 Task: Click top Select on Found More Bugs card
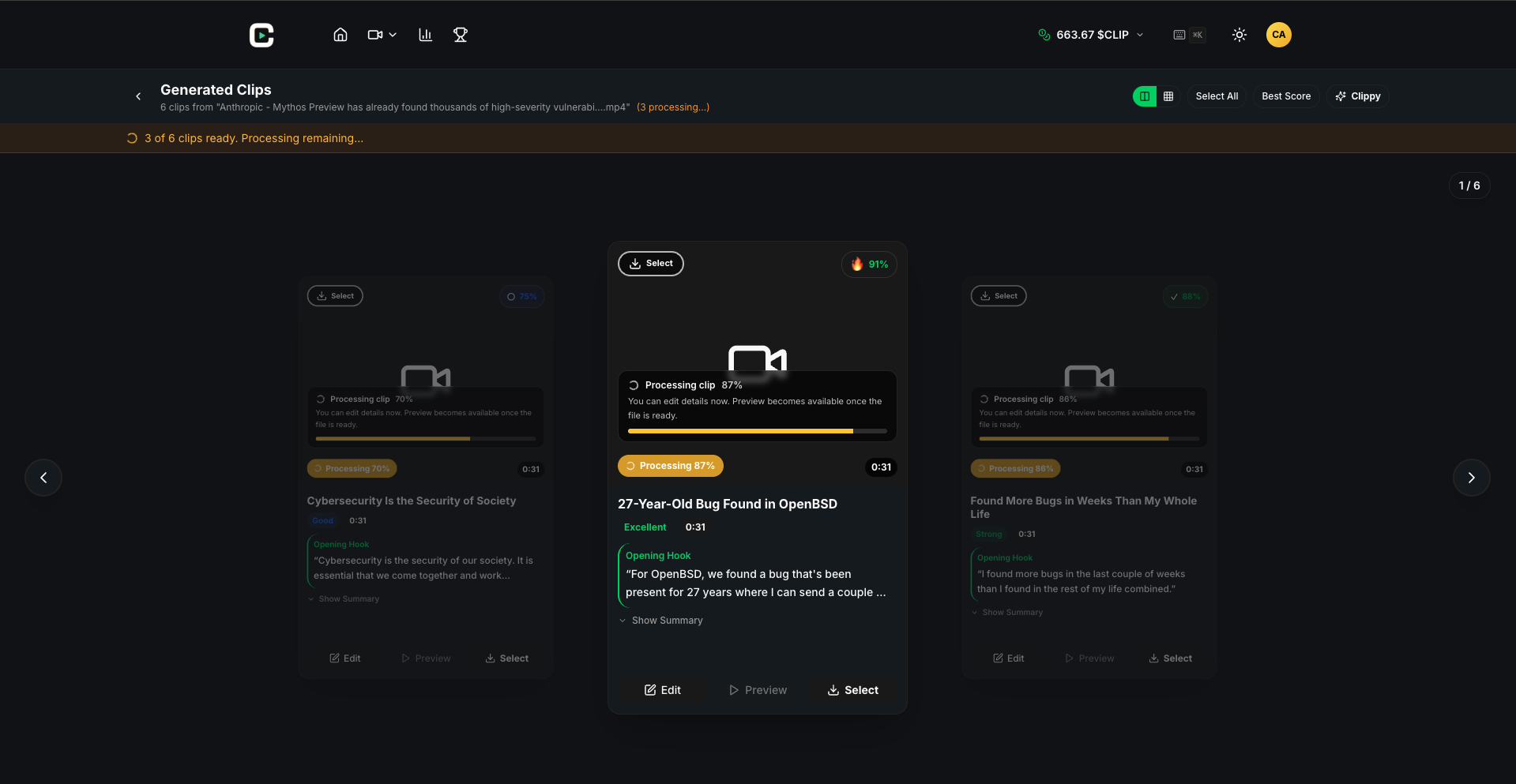tap(999, 296)
